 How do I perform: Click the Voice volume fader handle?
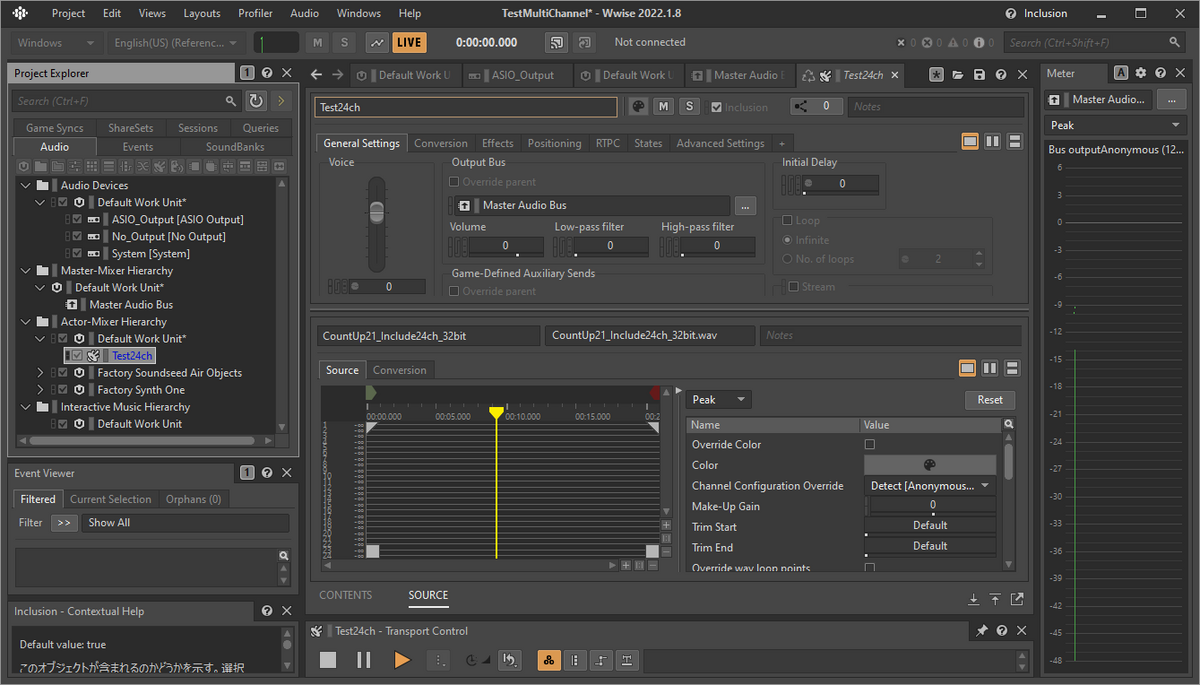376,212
